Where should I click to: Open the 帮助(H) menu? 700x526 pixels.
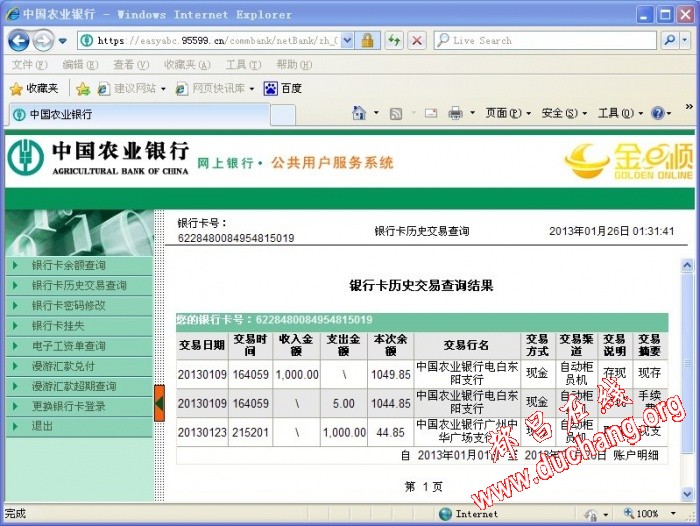pos(294,65)
